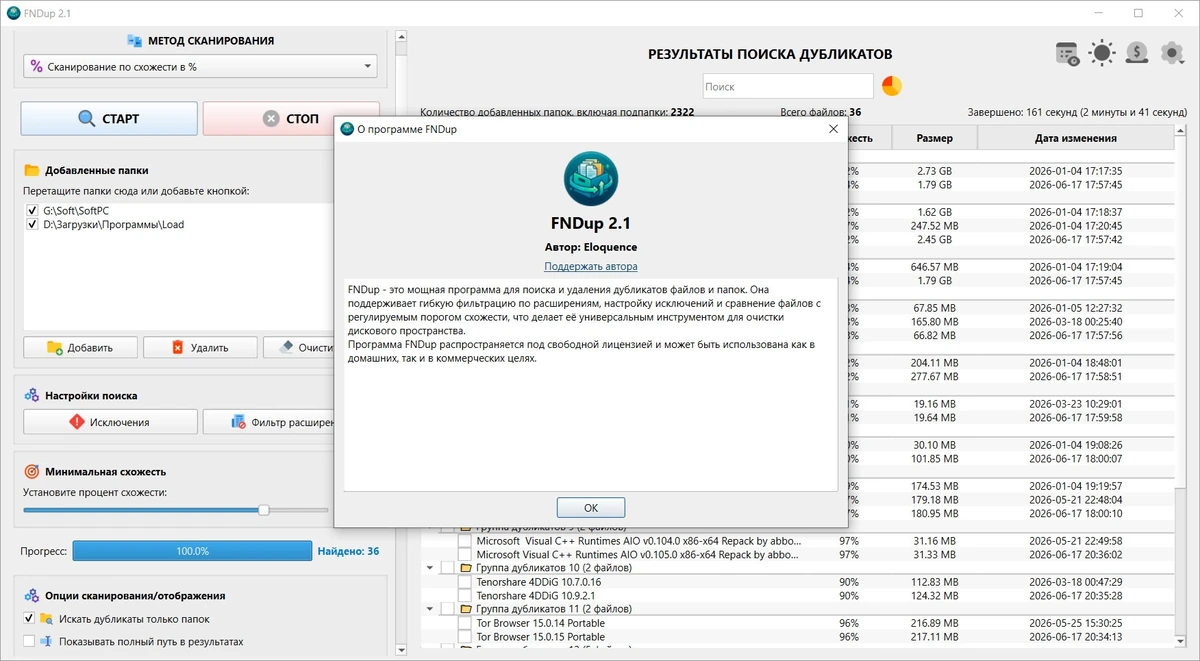The width and height of the screenshot is (1200, 661).
Task: Start scanning with the СТАРТ button
Action: click(x=109, y=119)
